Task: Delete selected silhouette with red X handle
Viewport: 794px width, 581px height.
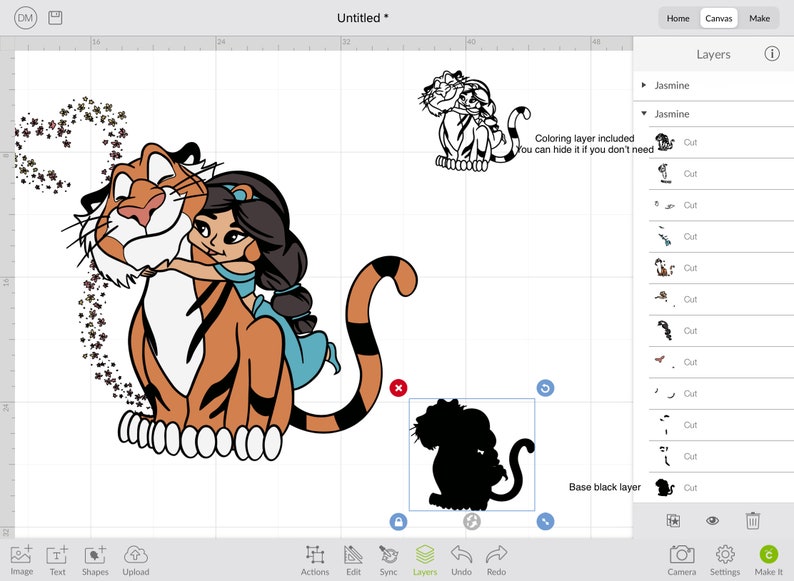Action: point(399,388)
